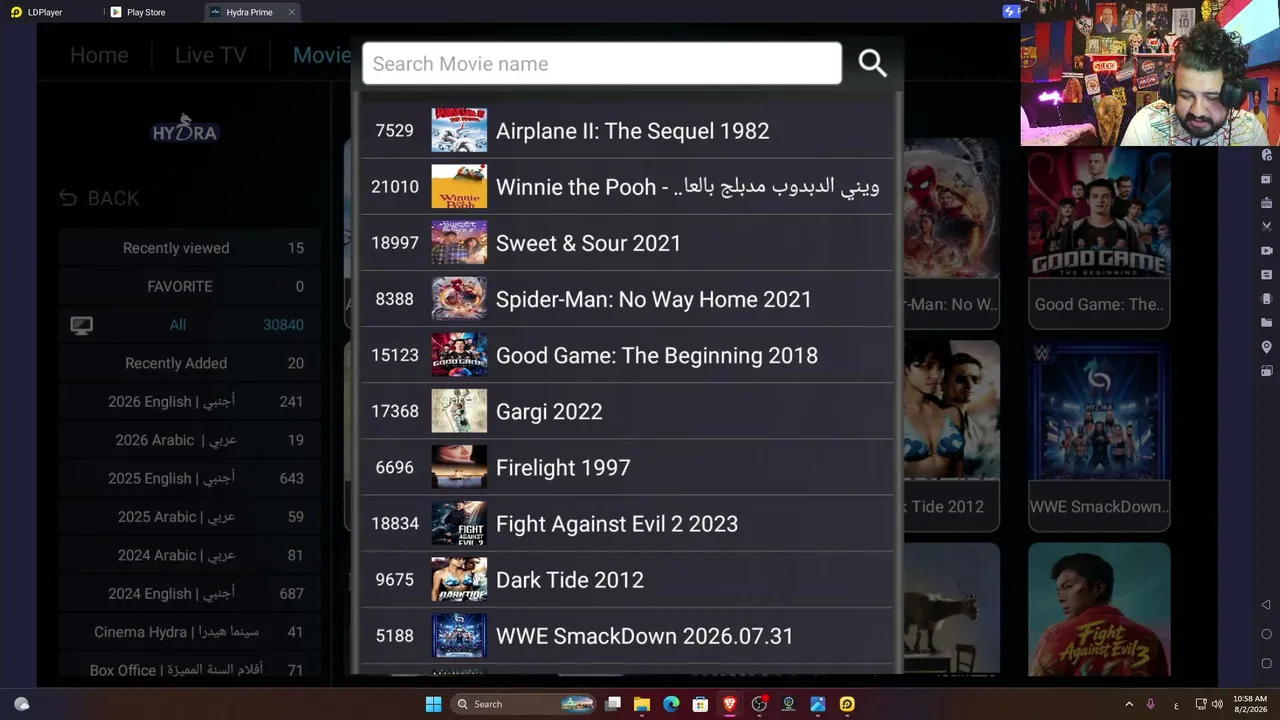Open the Windows Start menu

pos(433,704)
